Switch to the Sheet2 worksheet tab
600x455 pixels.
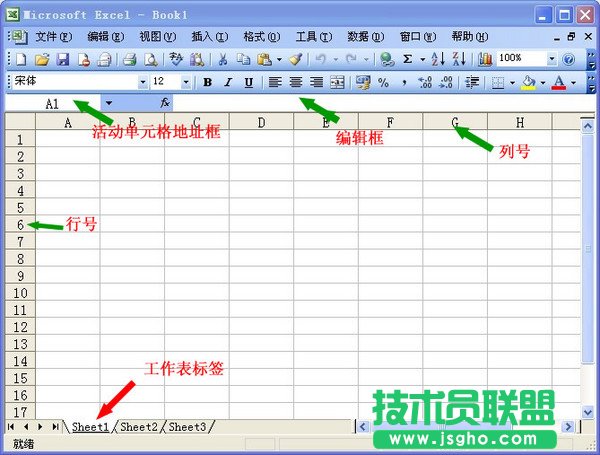tap(139, 427)
